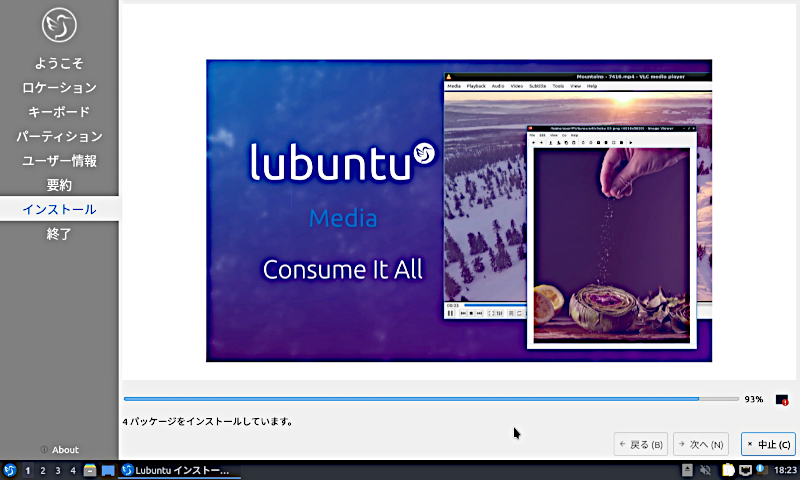800x480 pixels.
Task: Select the 終了 step in sidebar
Action: click(x=59, y=234)
